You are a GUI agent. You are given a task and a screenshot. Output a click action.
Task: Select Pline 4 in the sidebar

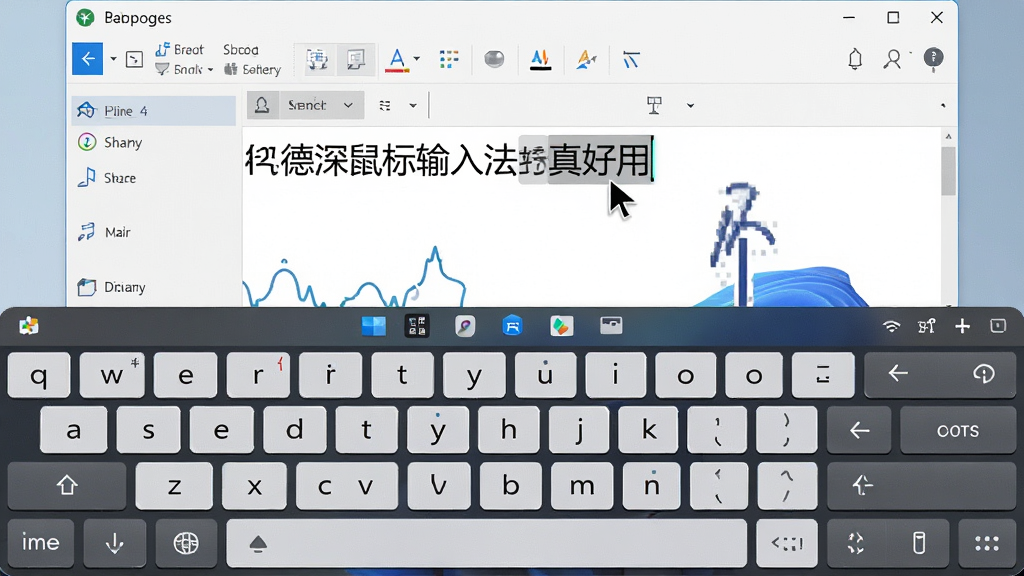pyautogui.click(x=153, y=111)
